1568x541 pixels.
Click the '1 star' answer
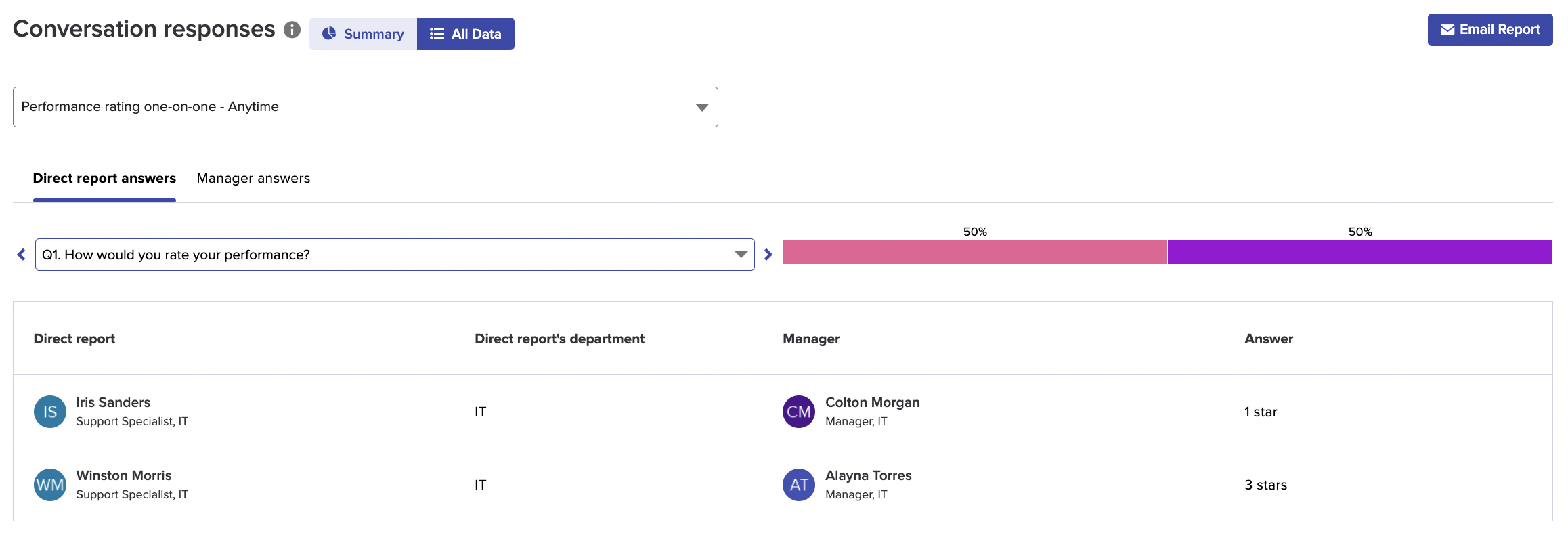(1261, 412)
